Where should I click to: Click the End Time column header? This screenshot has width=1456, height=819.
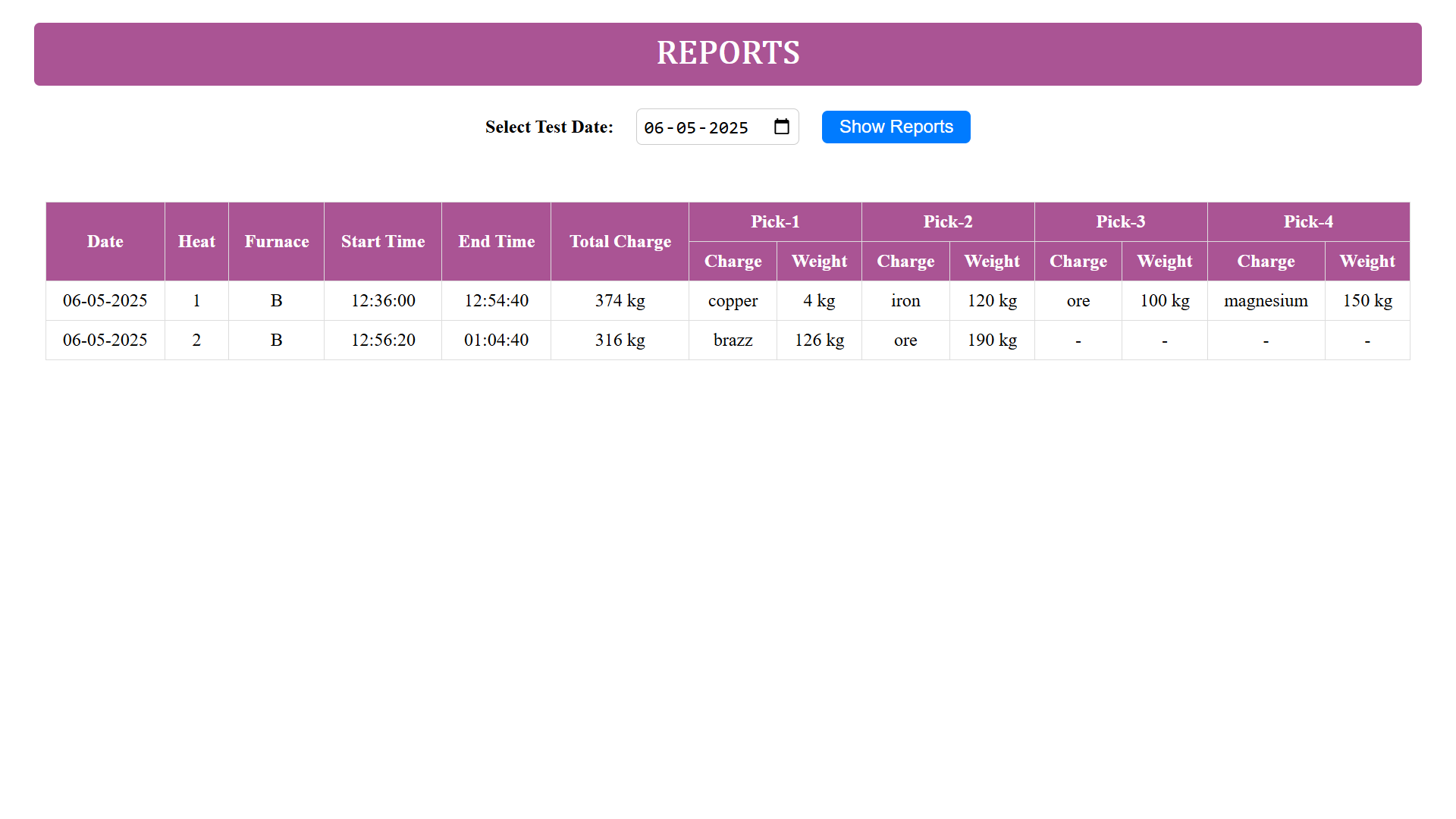(x=496, y=241)
